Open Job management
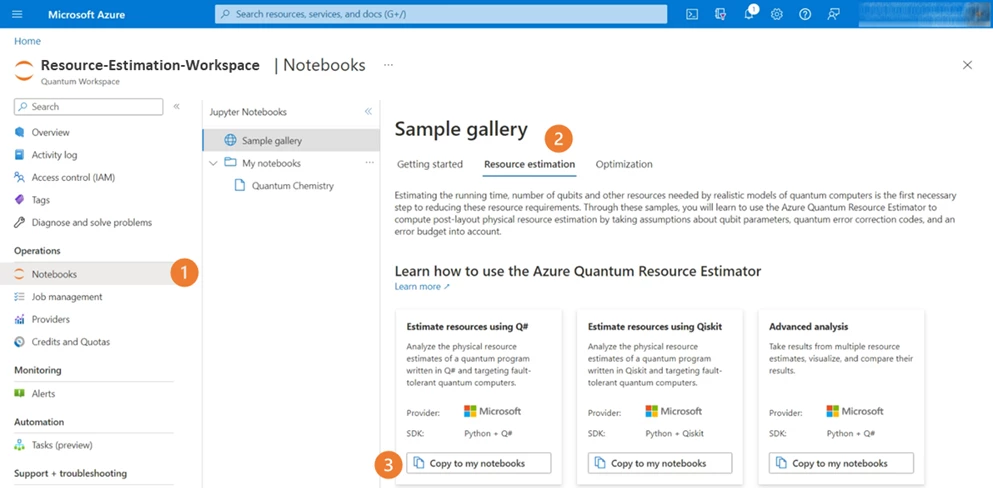 tap(67, 297)
